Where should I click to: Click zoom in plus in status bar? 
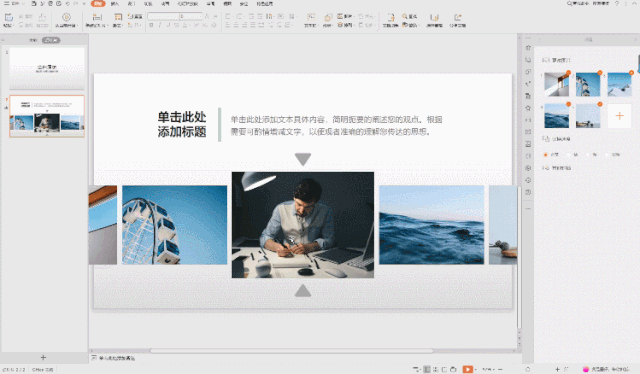(x=557, y=369)
